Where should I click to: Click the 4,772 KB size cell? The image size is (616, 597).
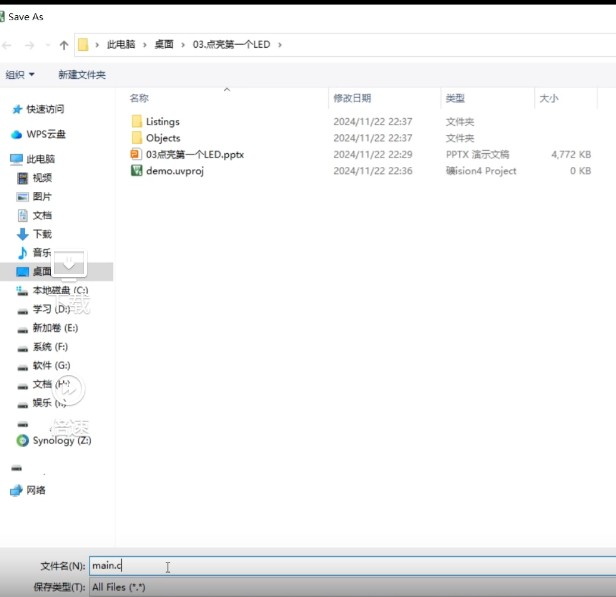pos(571,154)
